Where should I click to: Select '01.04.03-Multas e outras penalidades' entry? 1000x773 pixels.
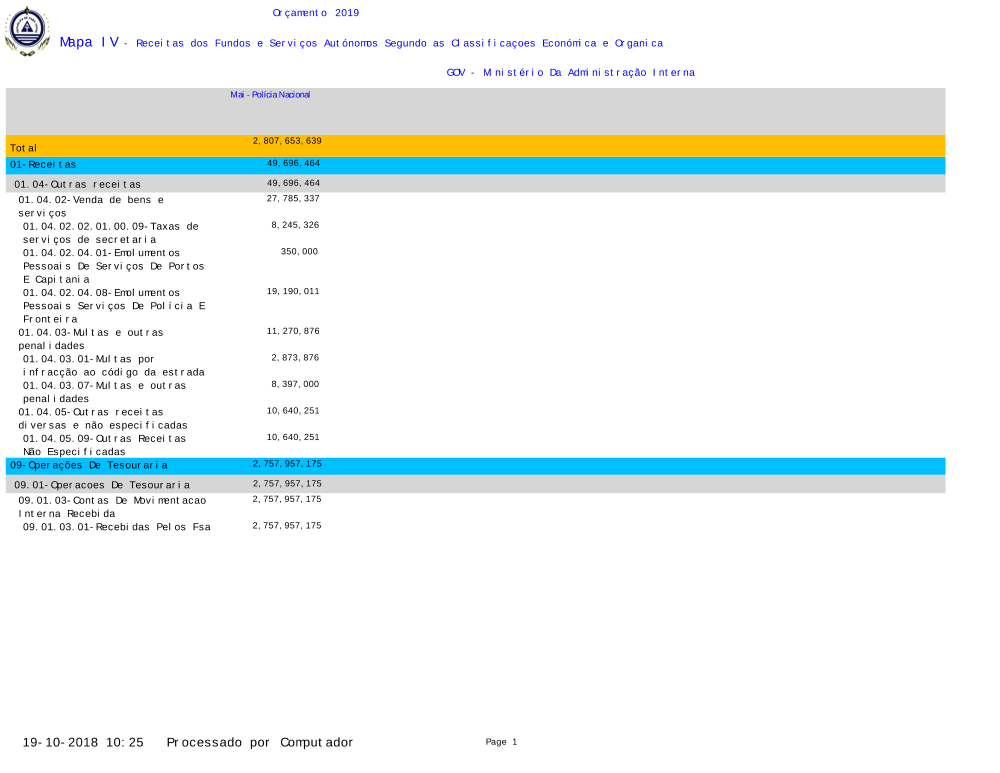(x=90, y=338)
